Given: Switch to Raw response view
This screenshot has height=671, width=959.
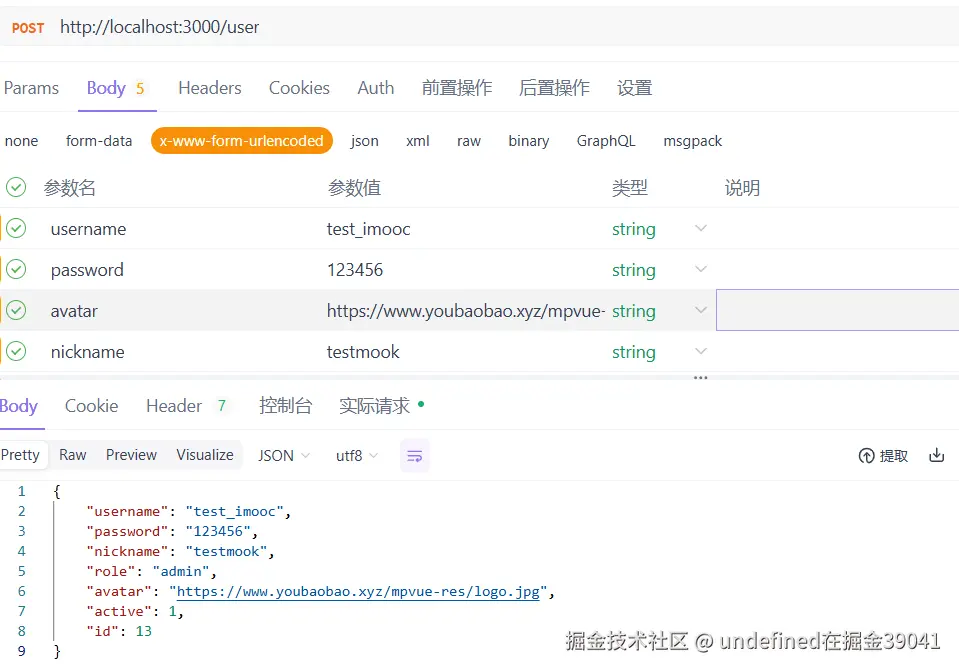Looking at the screenshot, I should click(x=72, y=455).
